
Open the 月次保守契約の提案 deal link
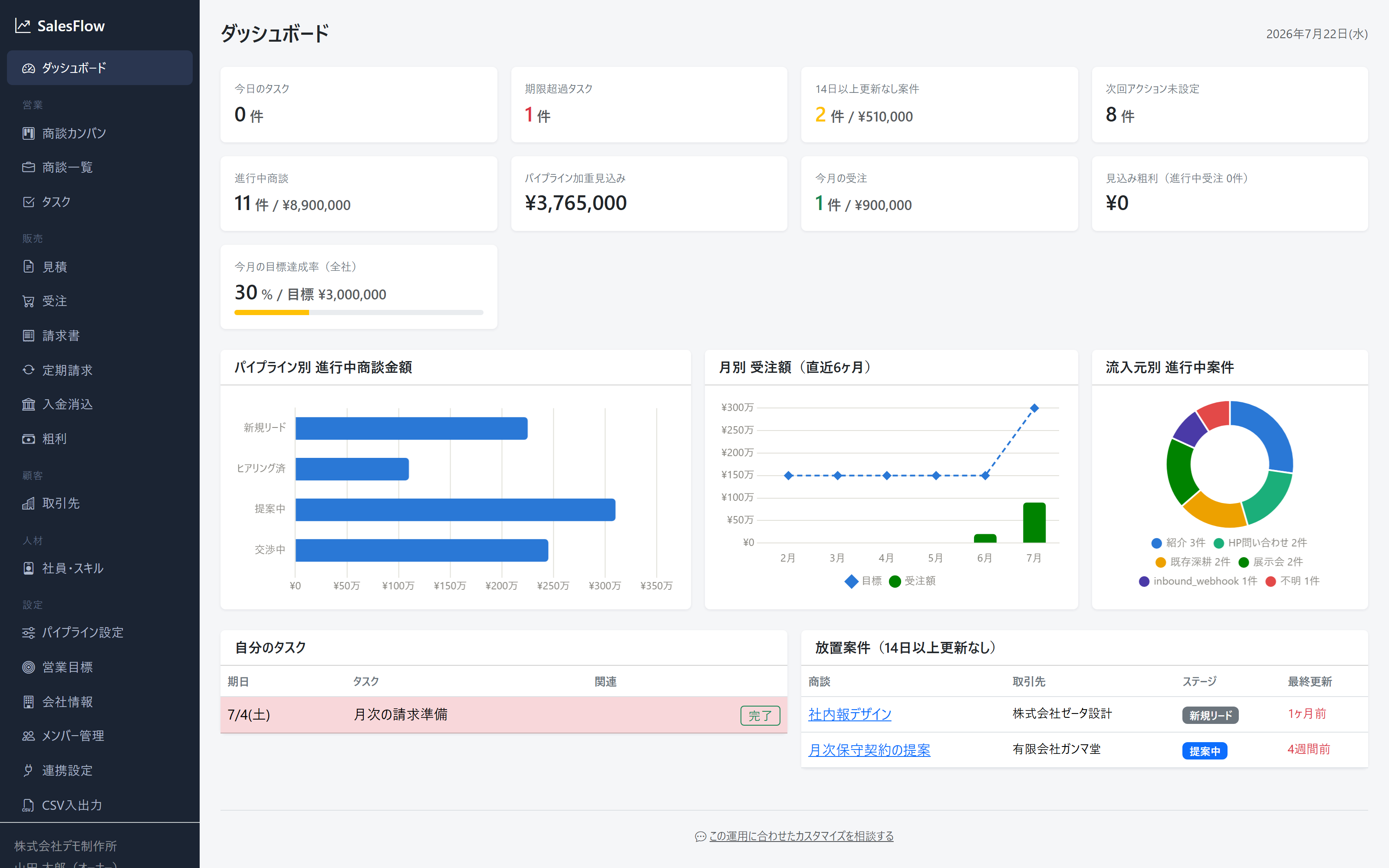869,750
